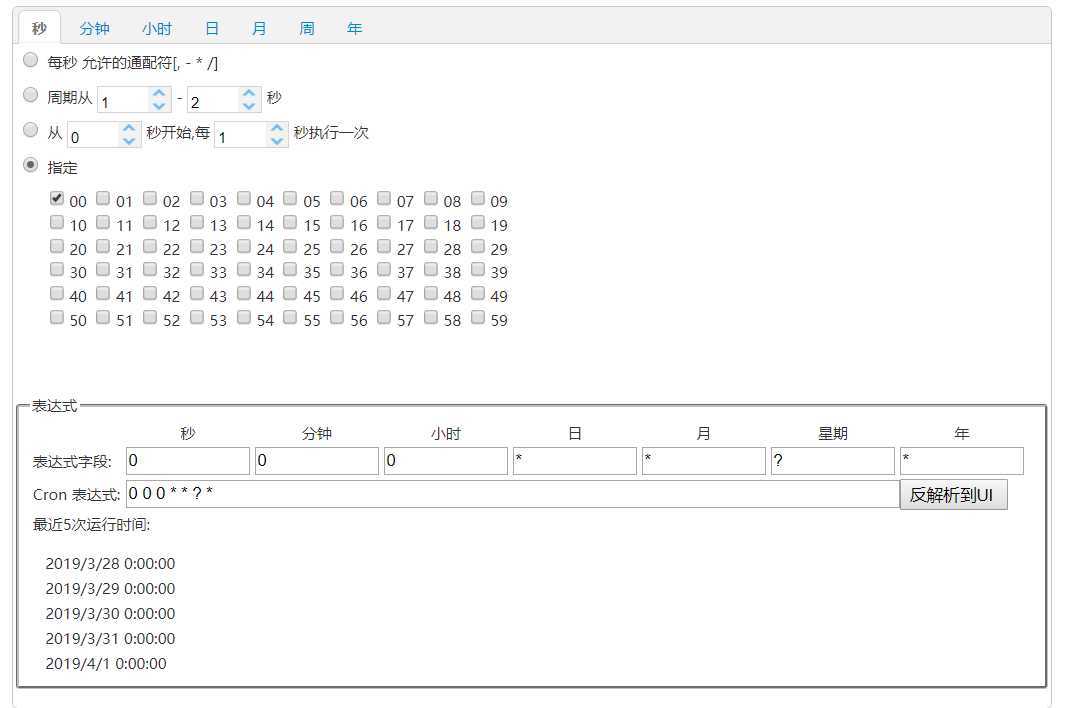Click the run time 2019/4/1 0:00:00
The height and width of the screenshot is (708, 1065).
106,664
